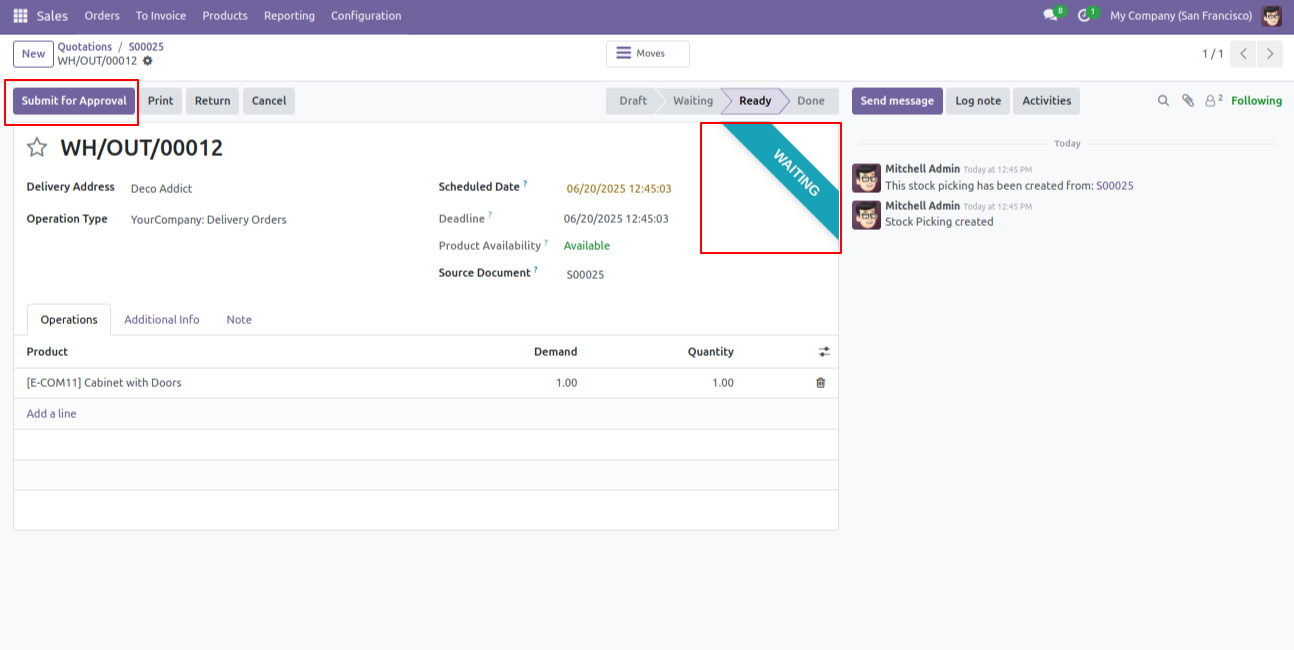Click message text mentioning S00025
This screenshot has height=650, width=1294.
click(x=1009, y=186)
